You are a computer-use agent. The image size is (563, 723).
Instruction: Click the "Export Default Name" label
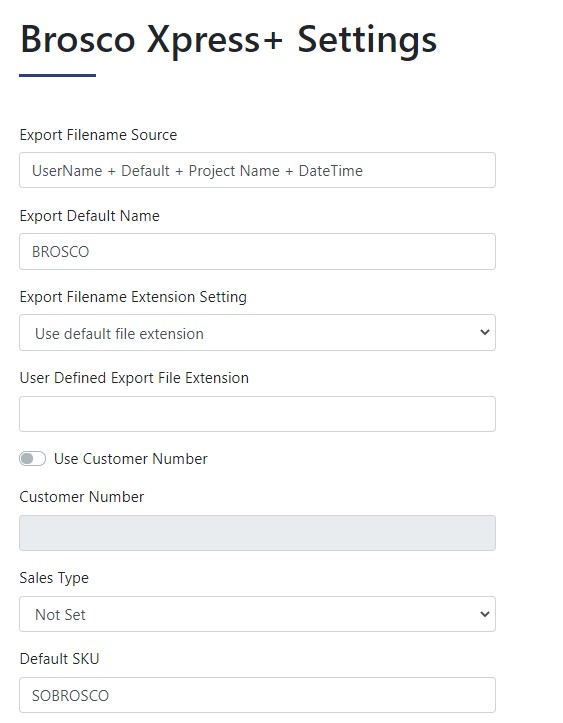(x=89, y=216)
